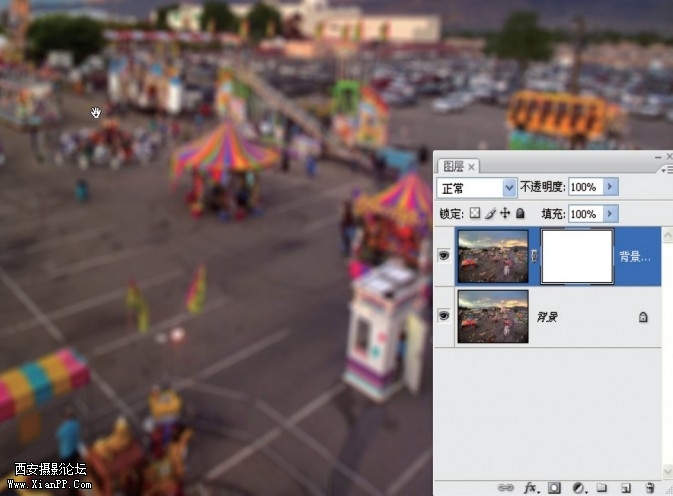Screen dimensions: 673x496
Task: Toggle the lock all padlock button
Action: [x=520, y=213]
